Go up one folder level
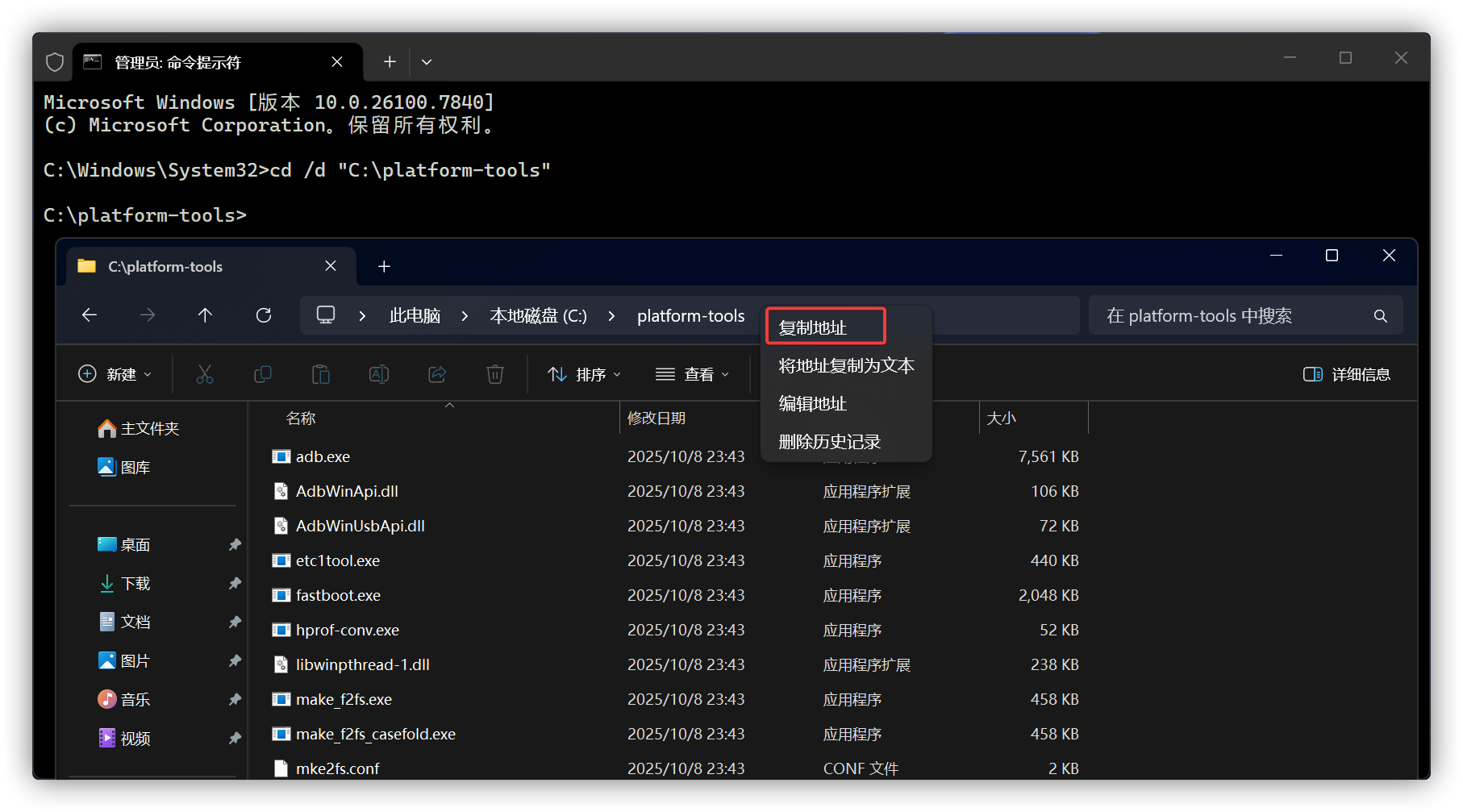This screenshot has width=1463, height=812. [206, 315]
